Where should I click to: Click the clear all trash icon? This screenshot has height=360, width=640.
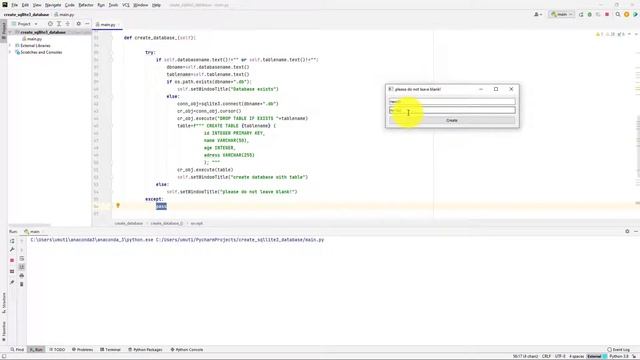pyautogui.click(x=22, y=284)
